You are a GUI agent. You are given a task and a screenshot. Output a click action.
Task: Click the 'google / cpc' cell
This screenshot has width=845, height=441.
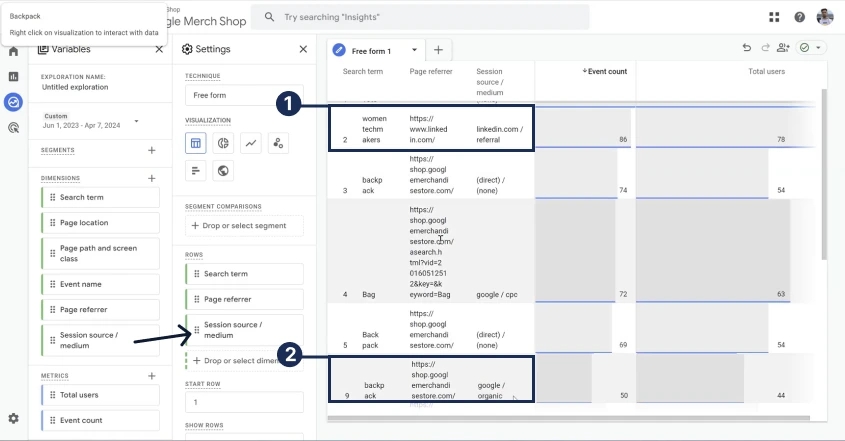point(496,294)
